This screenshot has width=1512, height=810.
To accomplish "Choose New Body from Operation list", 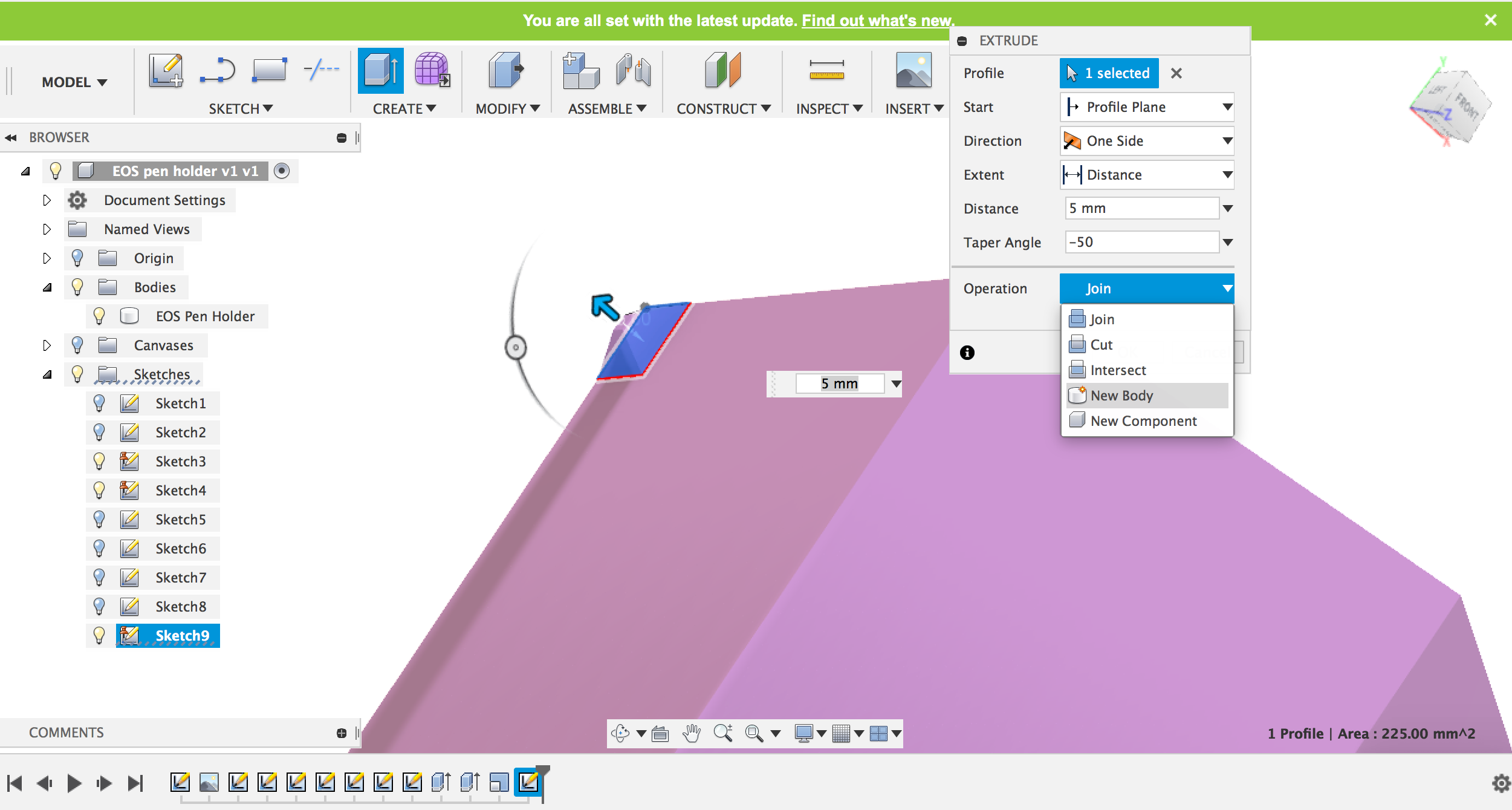I will pos(1121,396).
